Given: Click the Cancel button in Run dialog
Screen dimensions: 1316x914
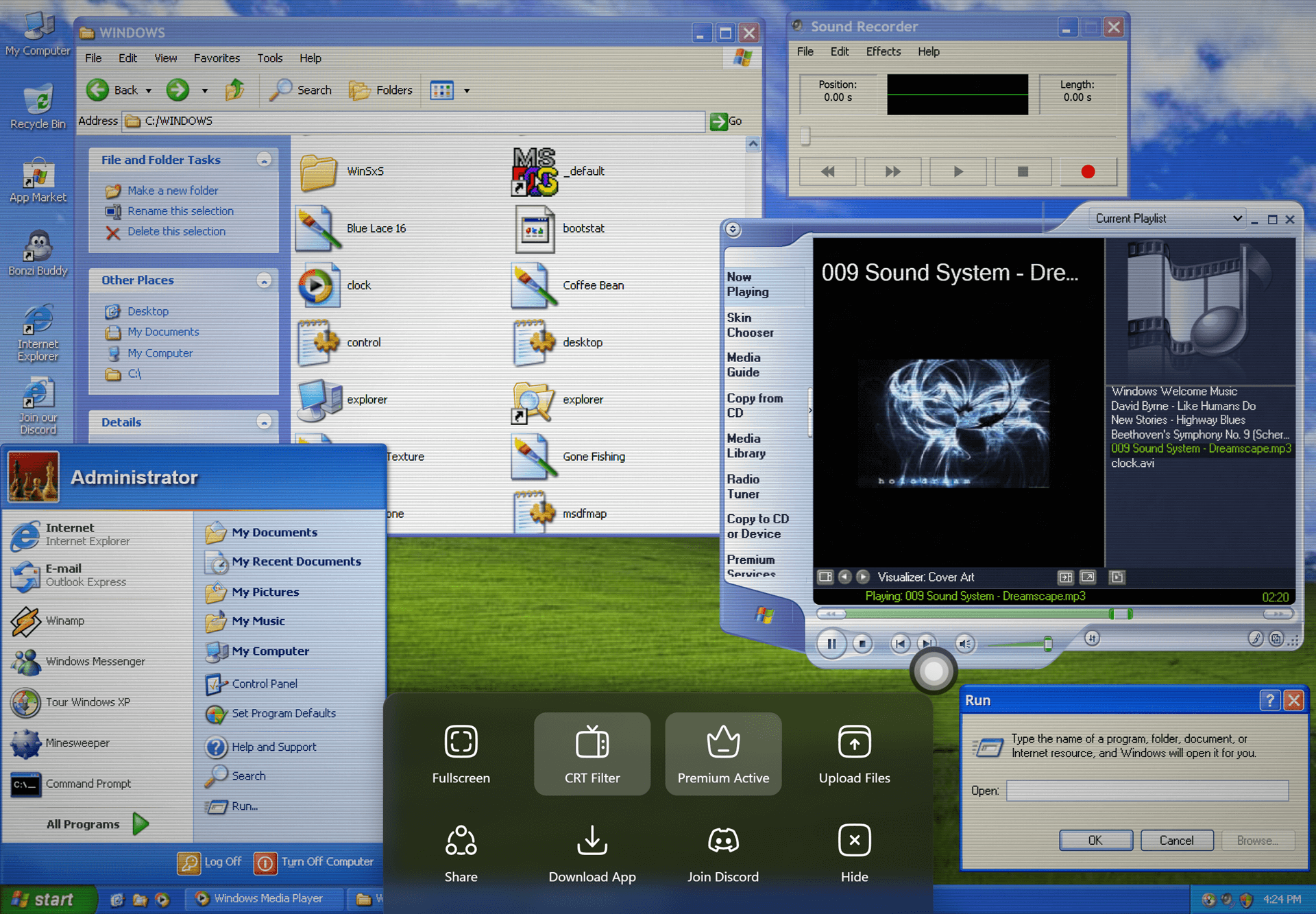Looking at the screenshot, I should pos(1176,840).
